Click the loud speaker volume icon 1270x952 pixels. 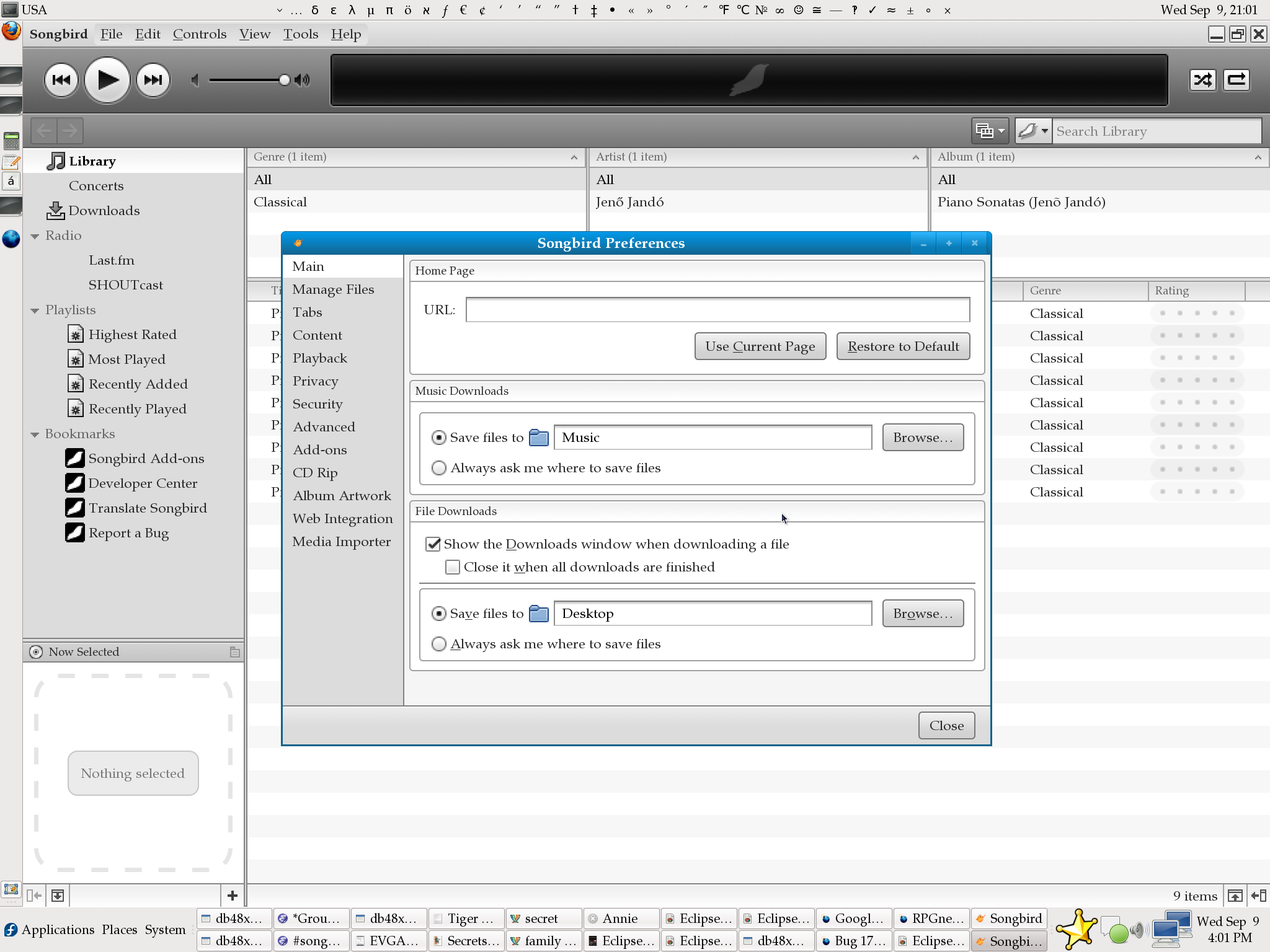pyautogui.click(x=303, y=80)
